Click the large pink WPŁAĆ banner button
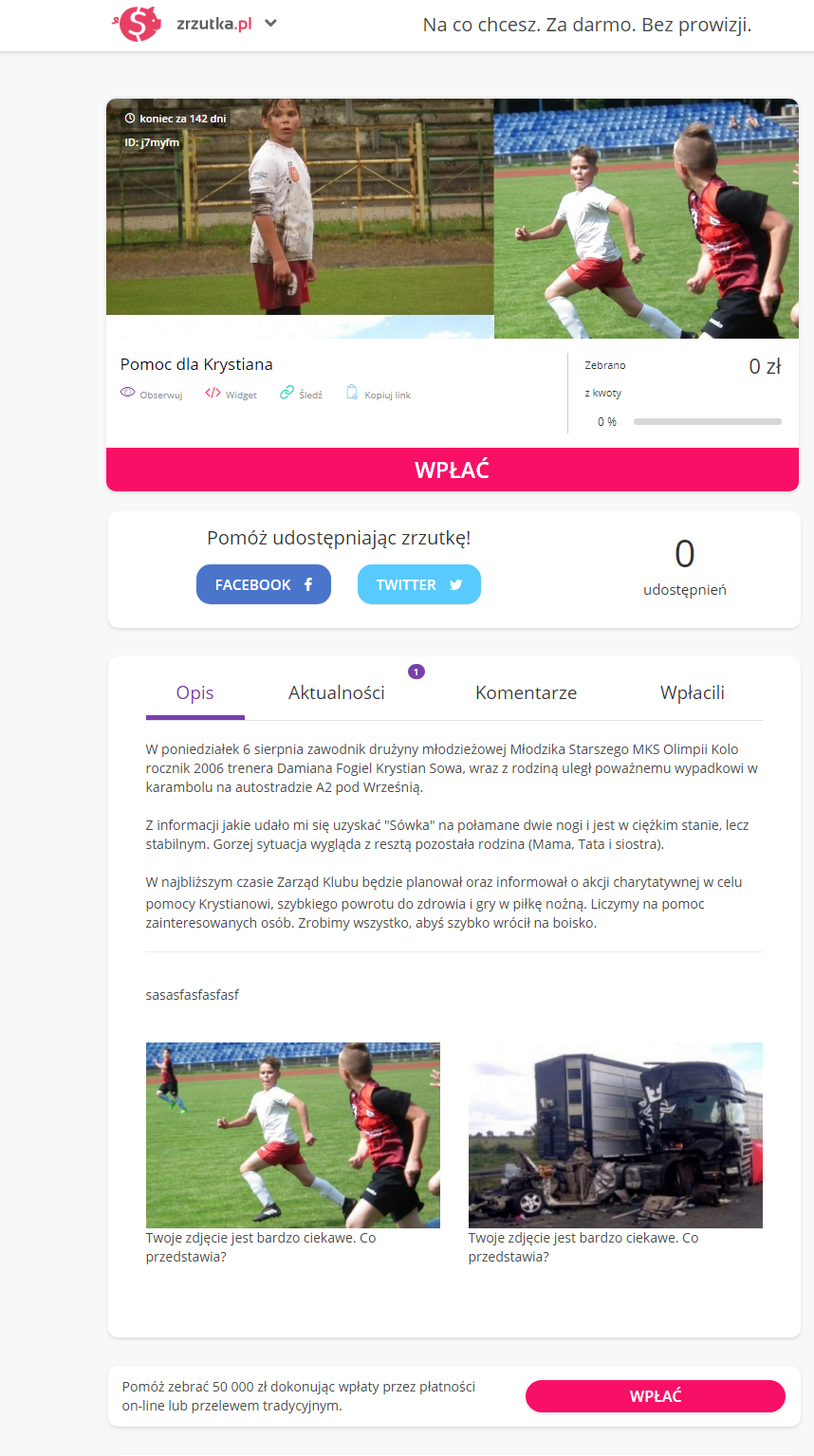This screenshot has width=814, height=1456. click(453, 470)
